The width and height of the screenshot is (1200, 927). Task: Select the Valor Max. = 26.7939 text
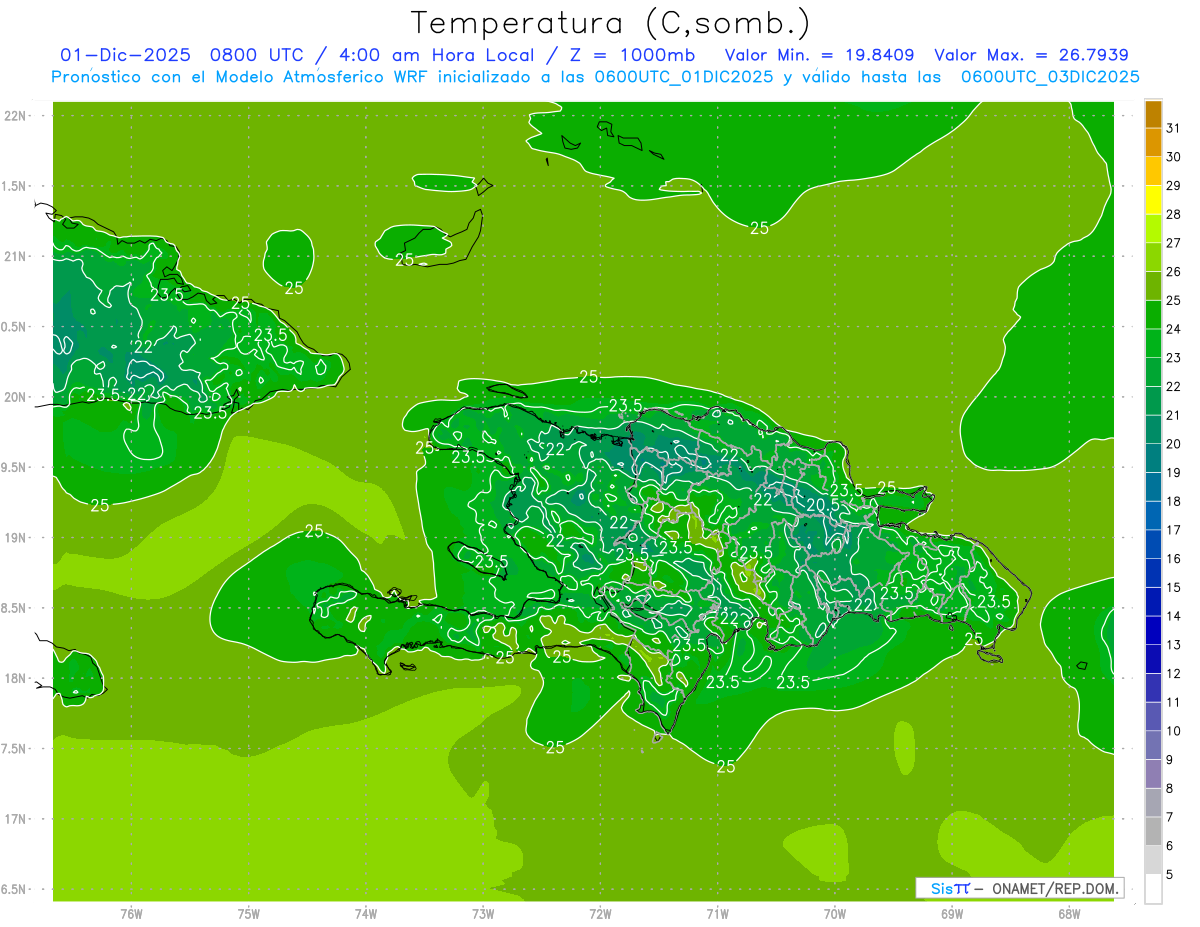click(1031, 56)
